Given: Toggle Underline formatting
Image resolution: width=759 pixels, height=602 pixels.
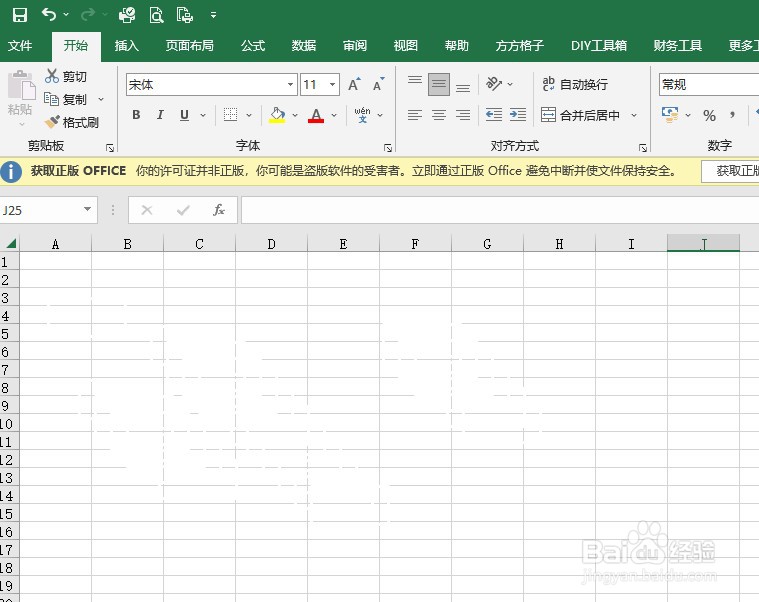Looking at the screenshot, I should coord(184,115).
